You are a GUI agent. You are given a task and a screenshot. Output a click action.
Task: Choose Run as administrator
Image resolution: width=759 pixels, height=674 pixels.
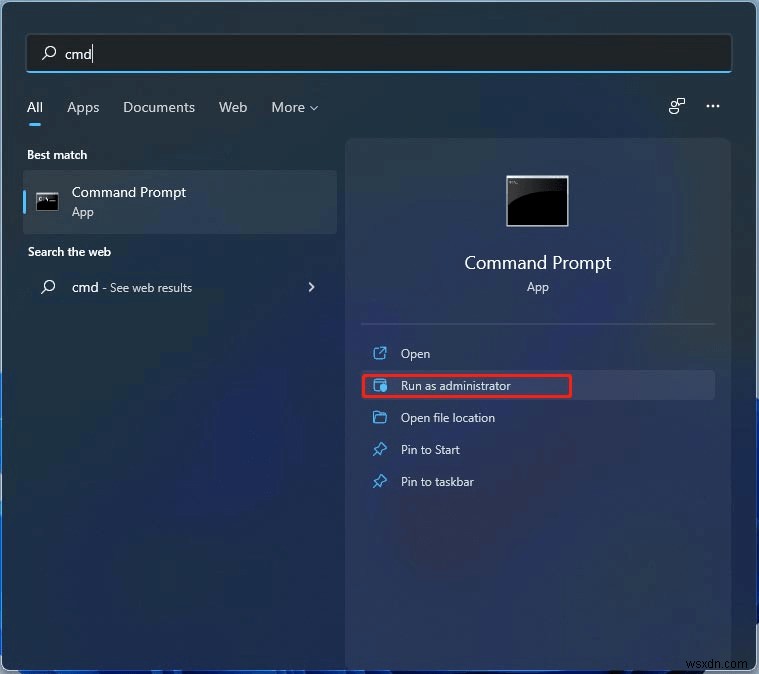(538, 386)
